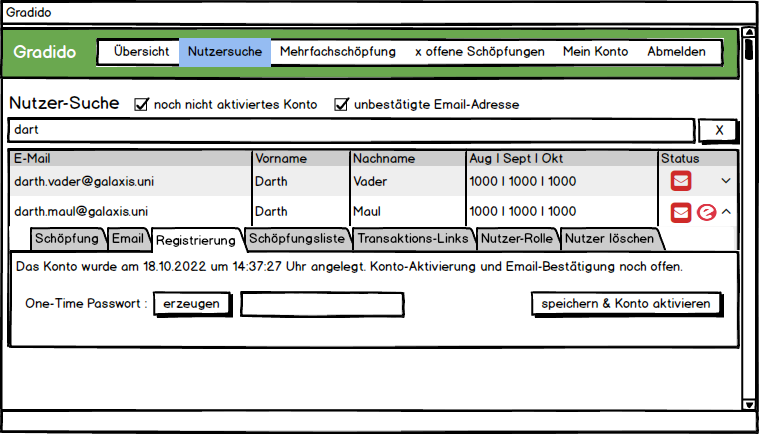759x434 pixels.
Task: Click the vertical scrollbar thumb
Action: pos(749,50)
